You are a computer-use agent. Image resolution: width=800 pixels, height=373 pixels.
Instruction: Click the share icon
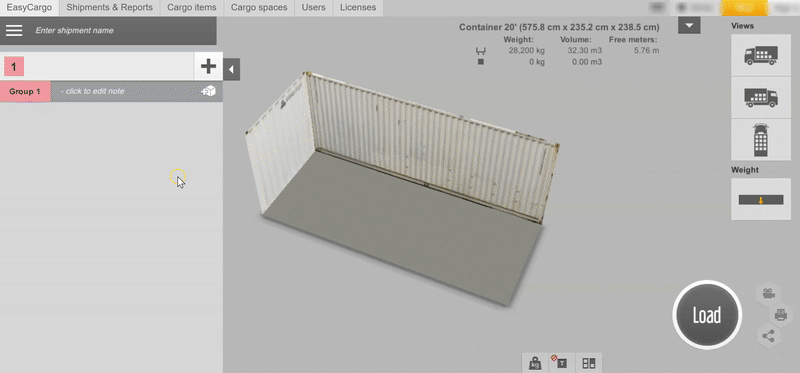(768, 336)
